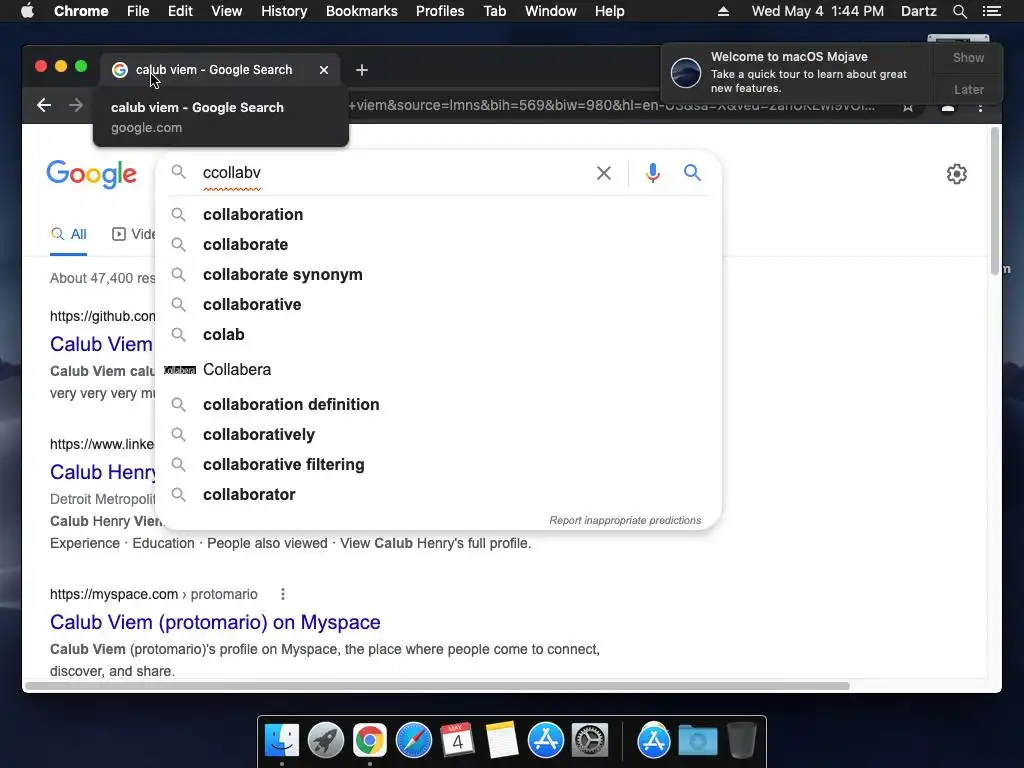
Task: Choose the 'collaborative filtering' suggestion
Action: [x=438, y=464]
